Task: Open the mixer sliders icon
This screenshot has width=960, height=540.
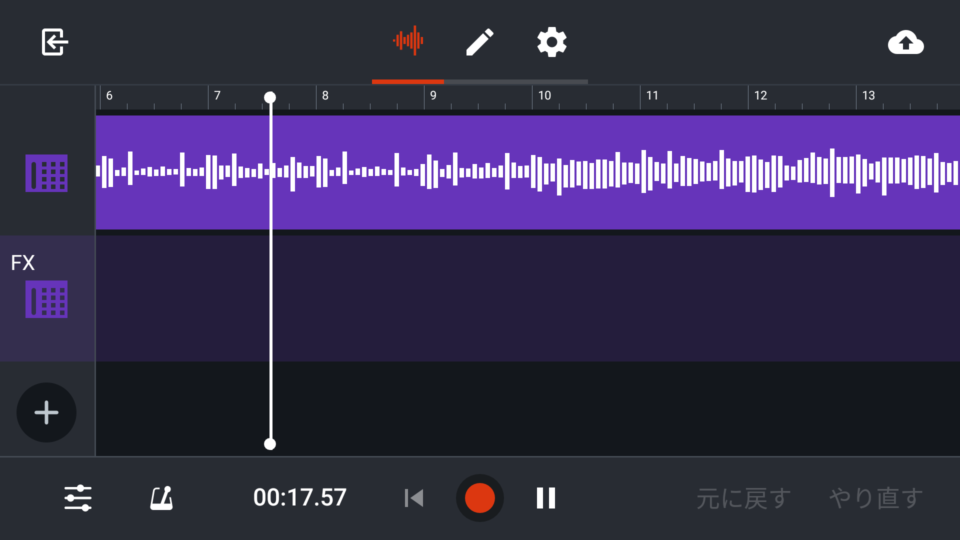Action: tap(78, 498)
